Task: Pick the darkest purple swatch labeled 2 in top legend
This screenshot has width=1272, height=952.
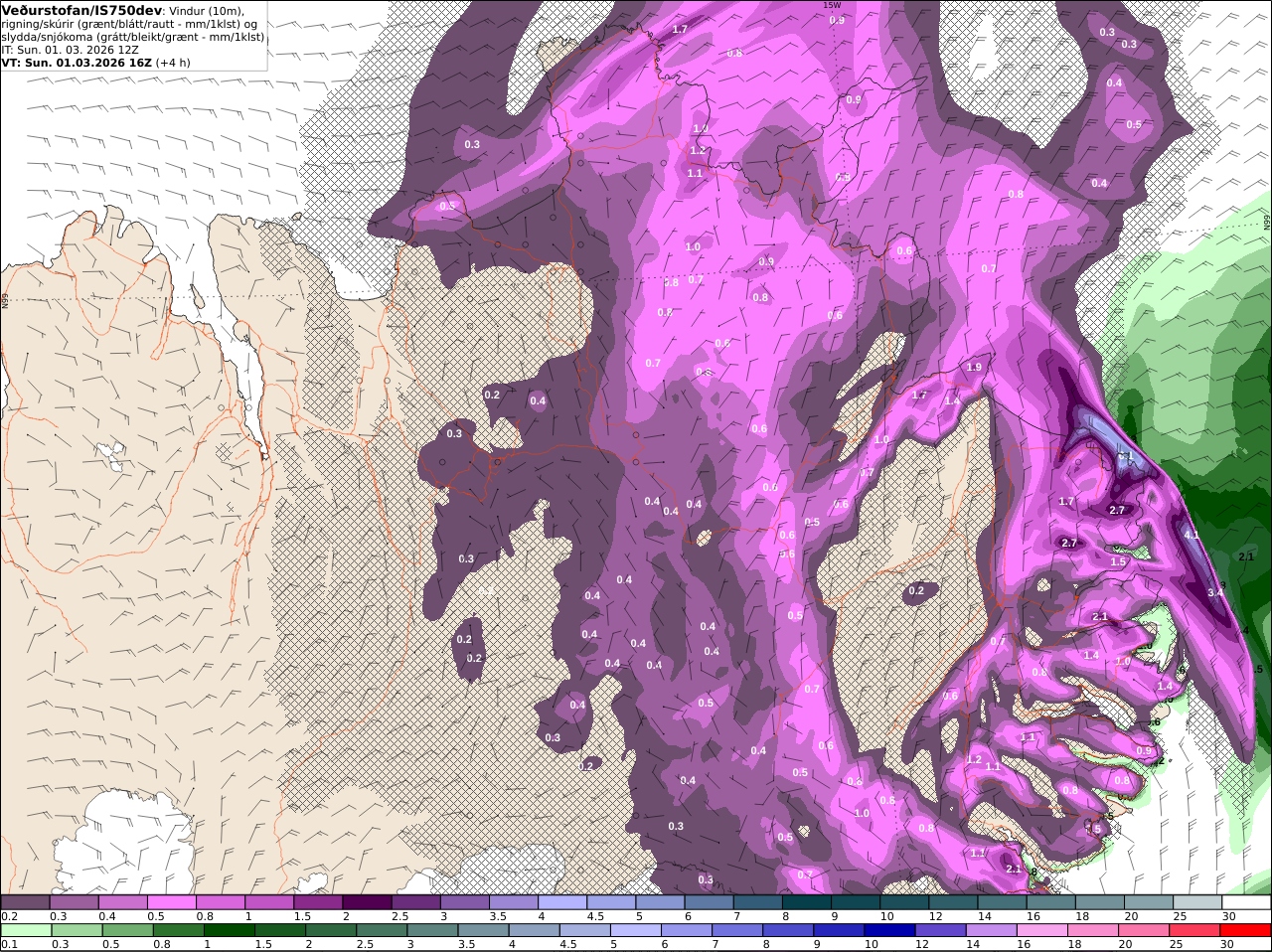Action: click(x=367, y=902)
